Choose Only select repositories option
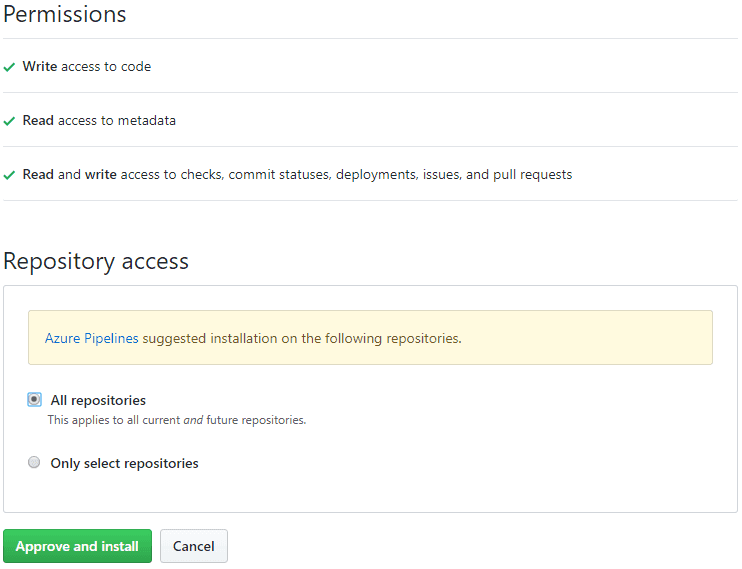Image resolution: width=742 pixels, height=569 pixels. pos(34,462)
